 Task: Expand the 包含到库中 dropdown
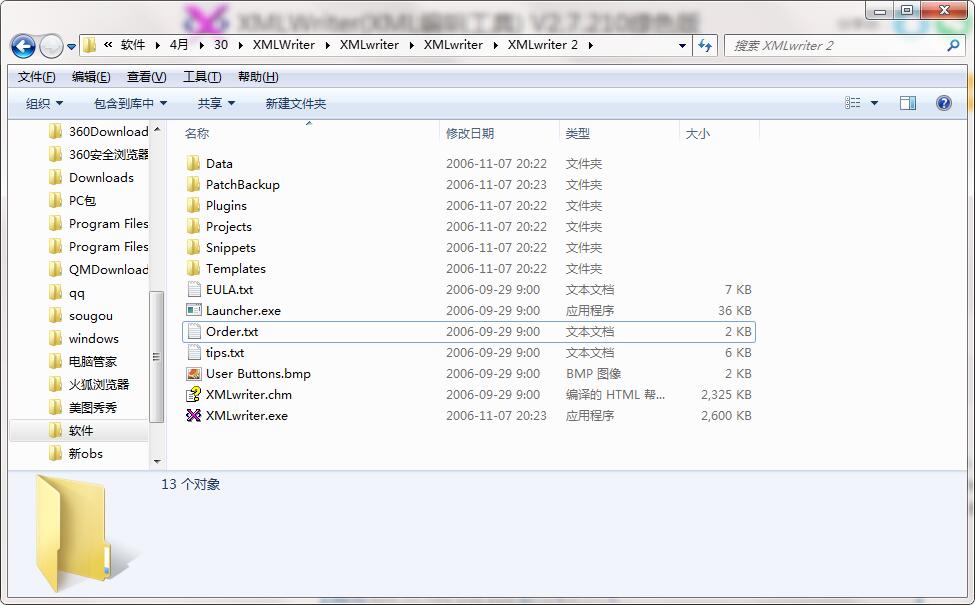pyautogui.click(x=130, y=103)
